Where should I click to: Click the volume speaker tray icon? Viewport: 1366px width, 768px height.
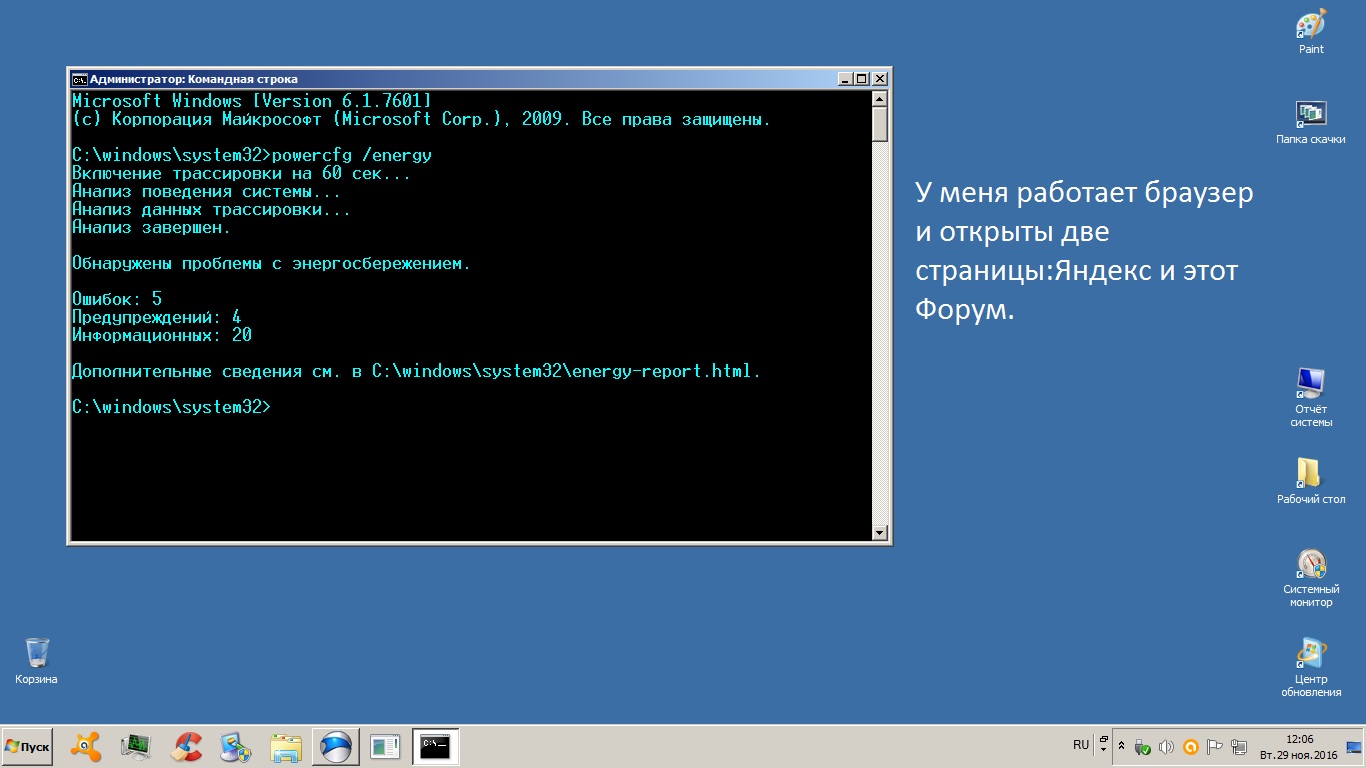point(1166,747)
